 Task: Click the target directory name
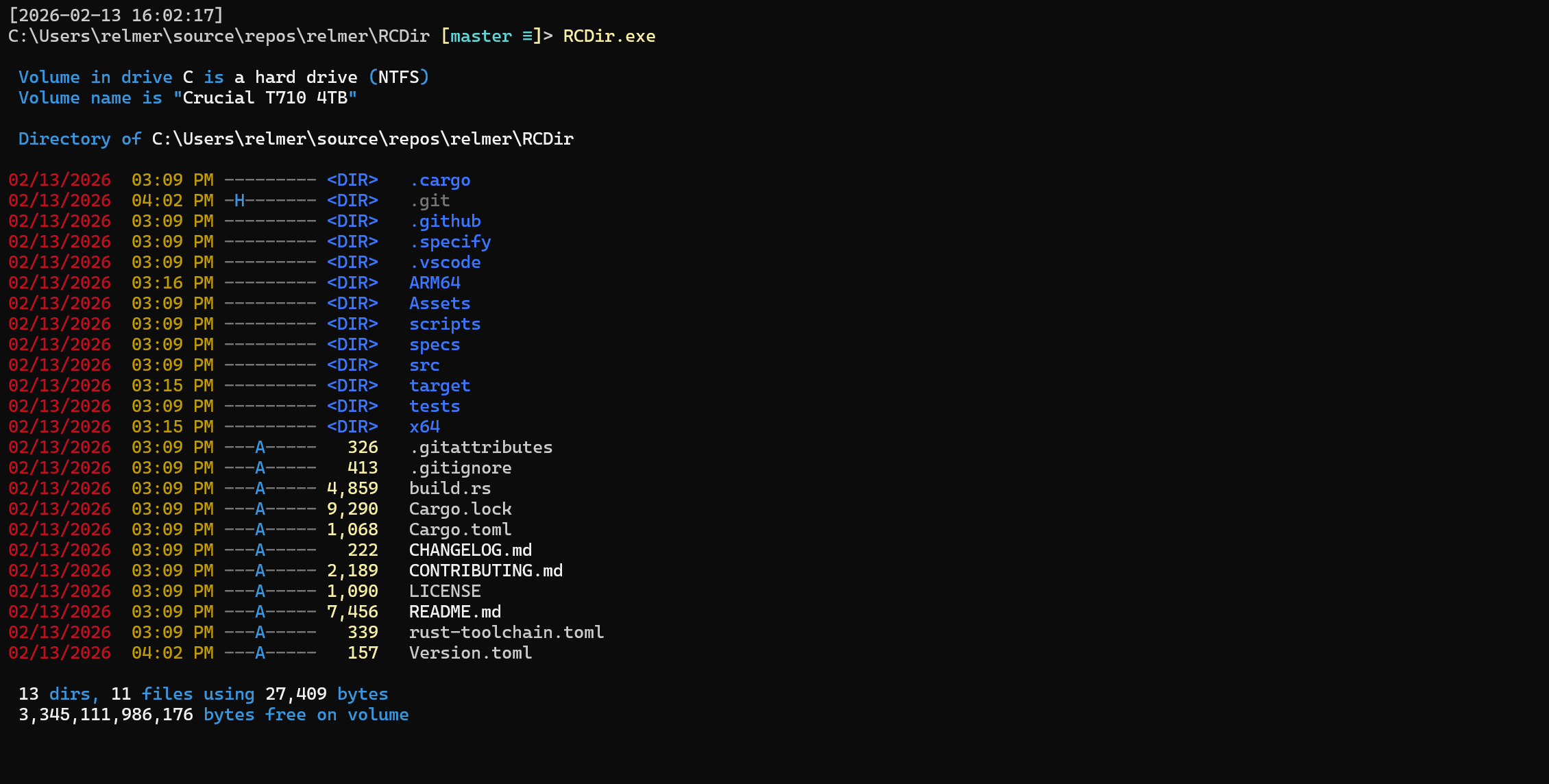pyautogui.click(x=439, y=386)
